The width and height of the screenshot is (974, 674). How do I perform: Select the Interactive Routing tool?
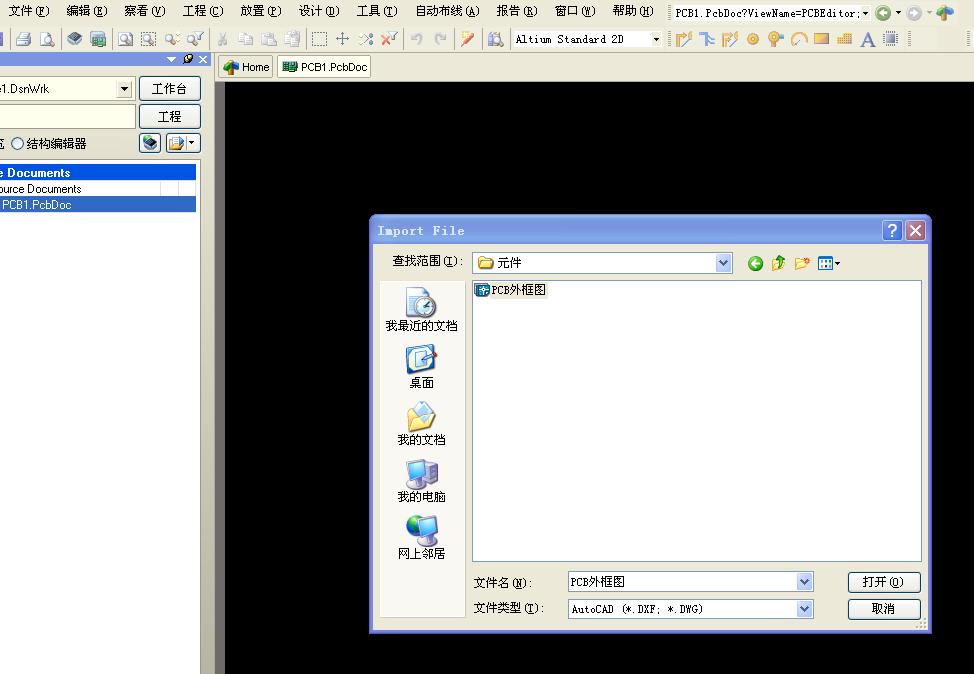[x=684, y=39]
